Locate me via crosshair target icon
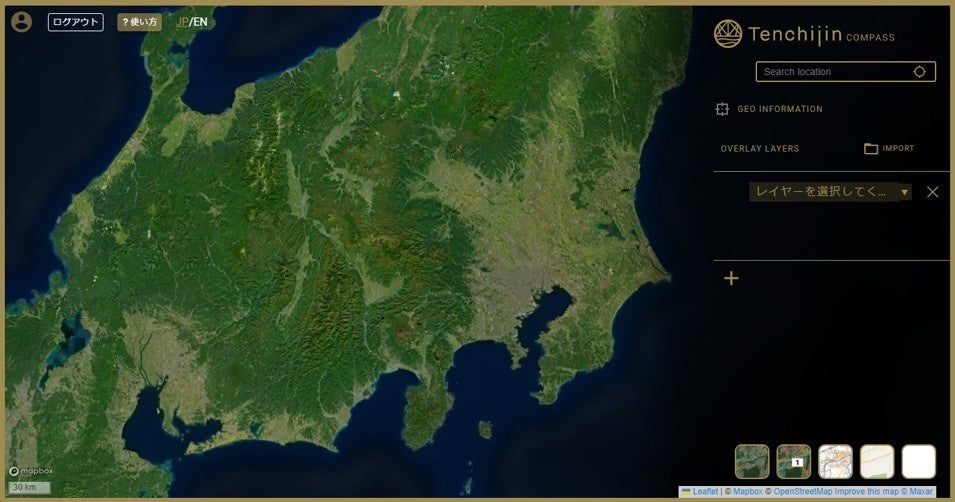Image resolution: width=955 pixels, height=502 pixels. coord(919,71)
